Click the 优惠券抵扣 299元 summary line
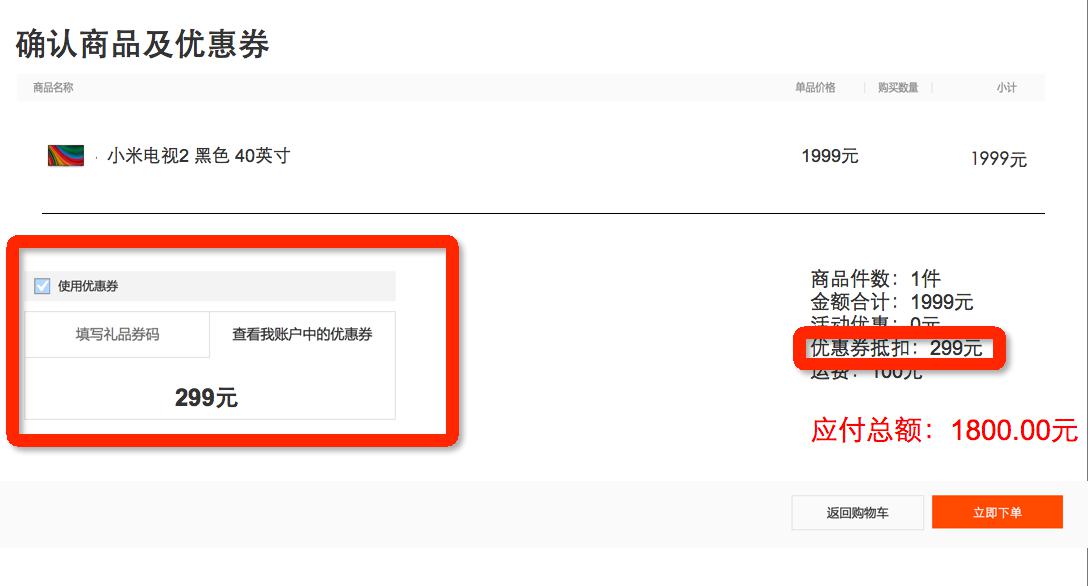The image size is (1090, 586). coord(897,348)
